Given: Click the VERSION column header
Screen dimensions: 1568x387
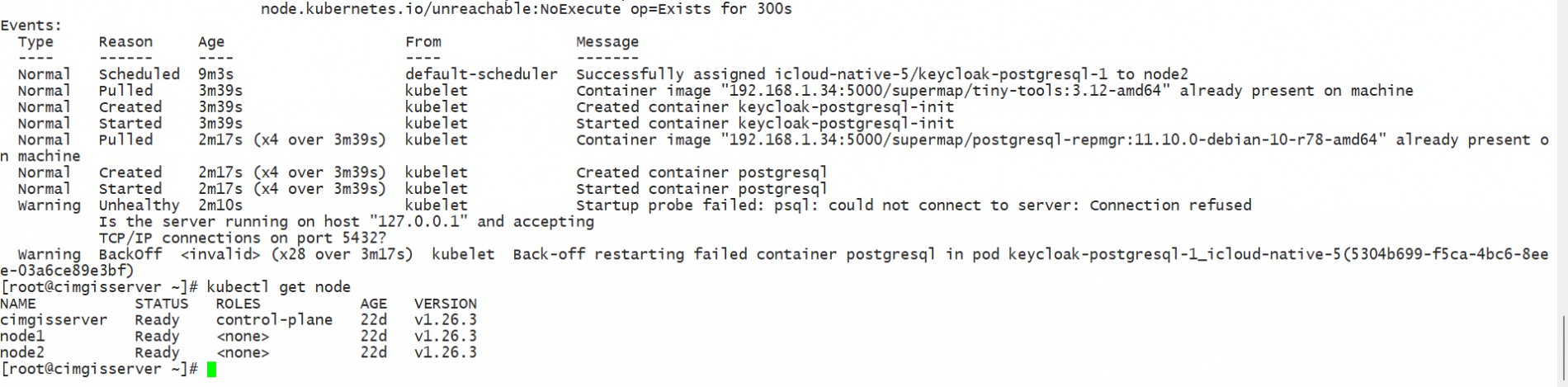Looking at the screenshot, I should 445,304.
